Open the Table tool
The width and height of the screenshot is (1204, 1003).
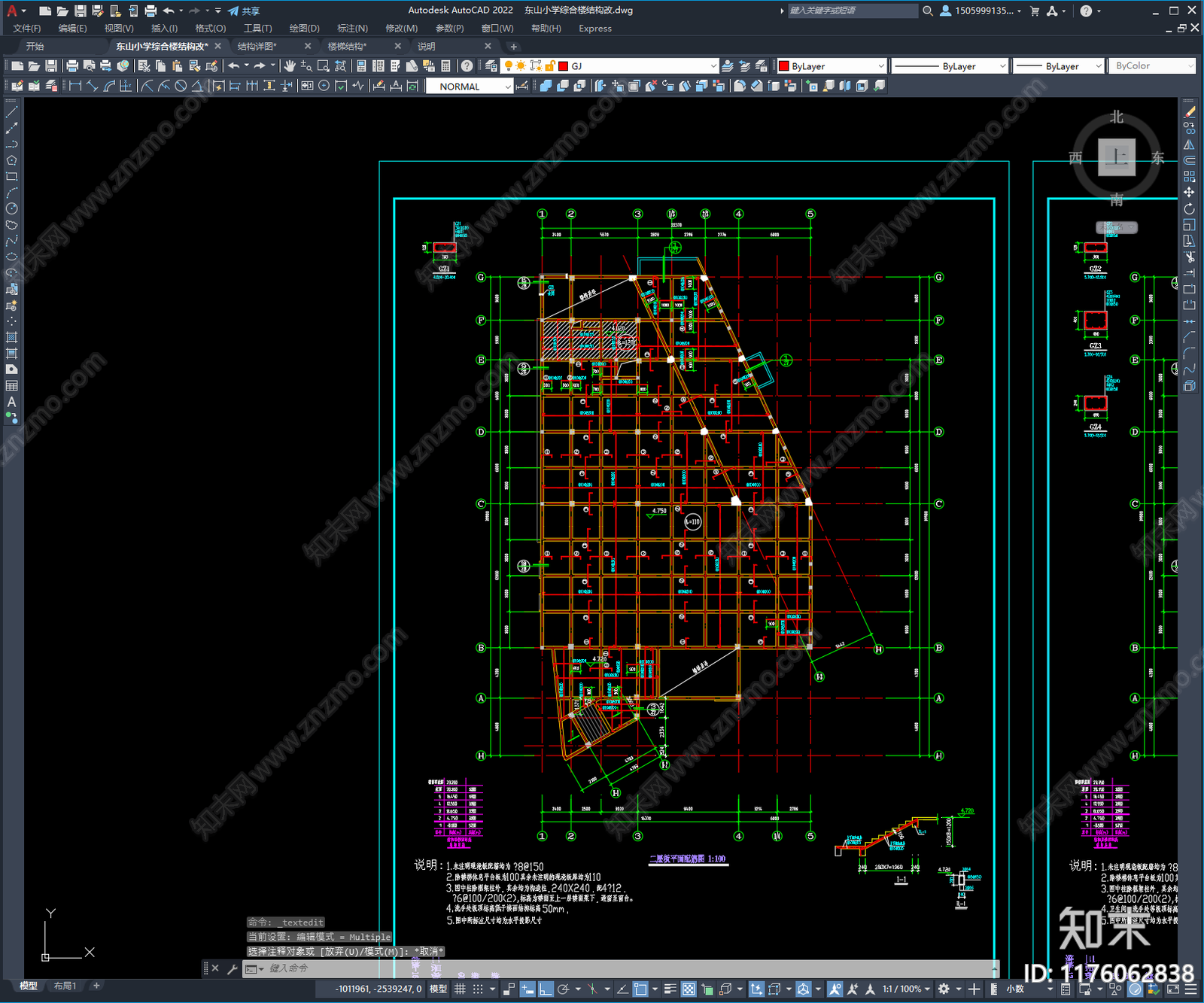pyautogui.click(x=11, y=386)
